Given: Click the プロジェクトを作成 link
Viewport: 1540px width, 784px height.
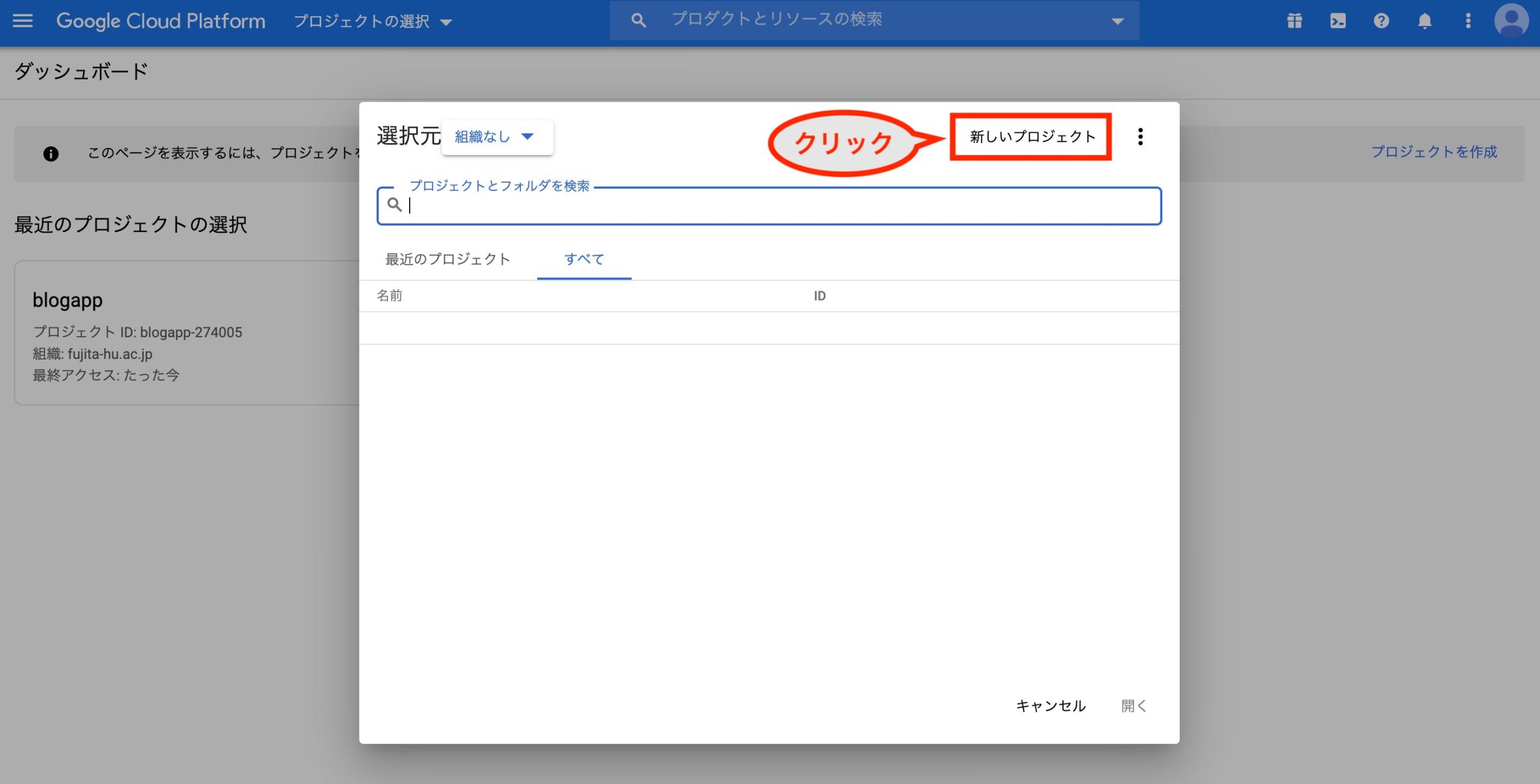Looking at the screenshot, I should pyautogui.click(x=1434, y=152).
